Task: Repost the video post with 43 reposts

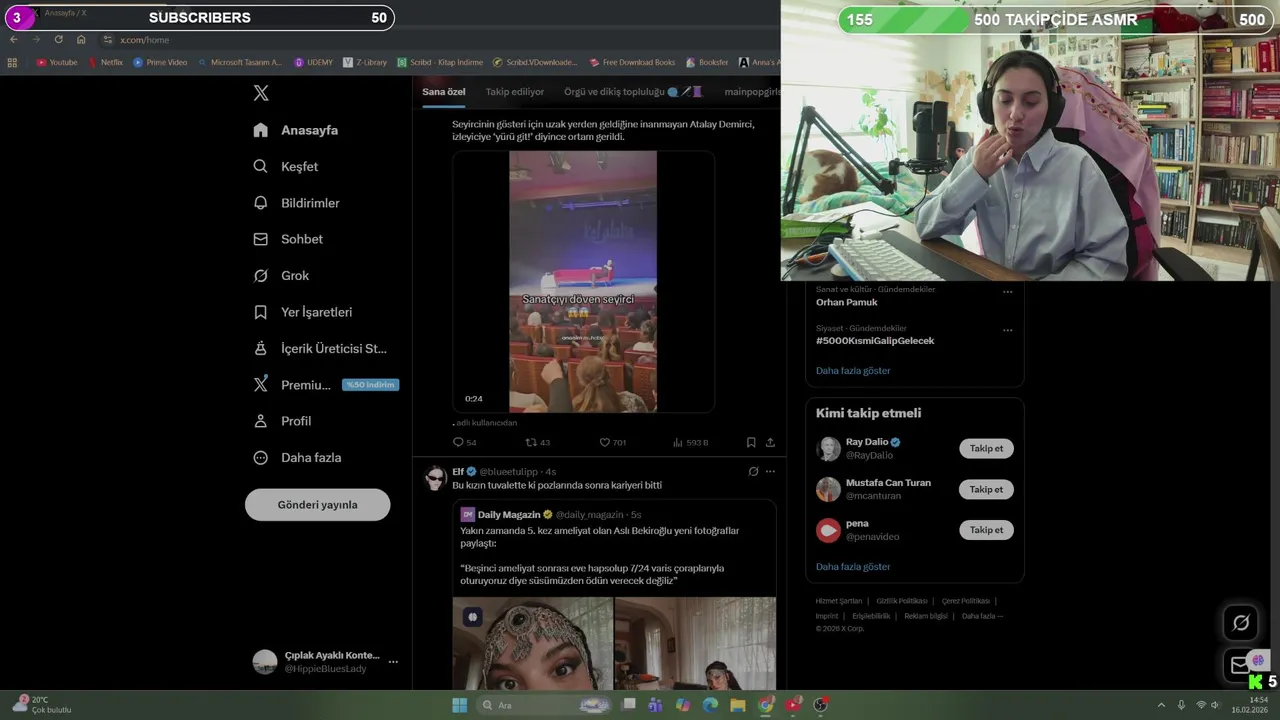Action: pyautogui.click(x=538, y=442)
